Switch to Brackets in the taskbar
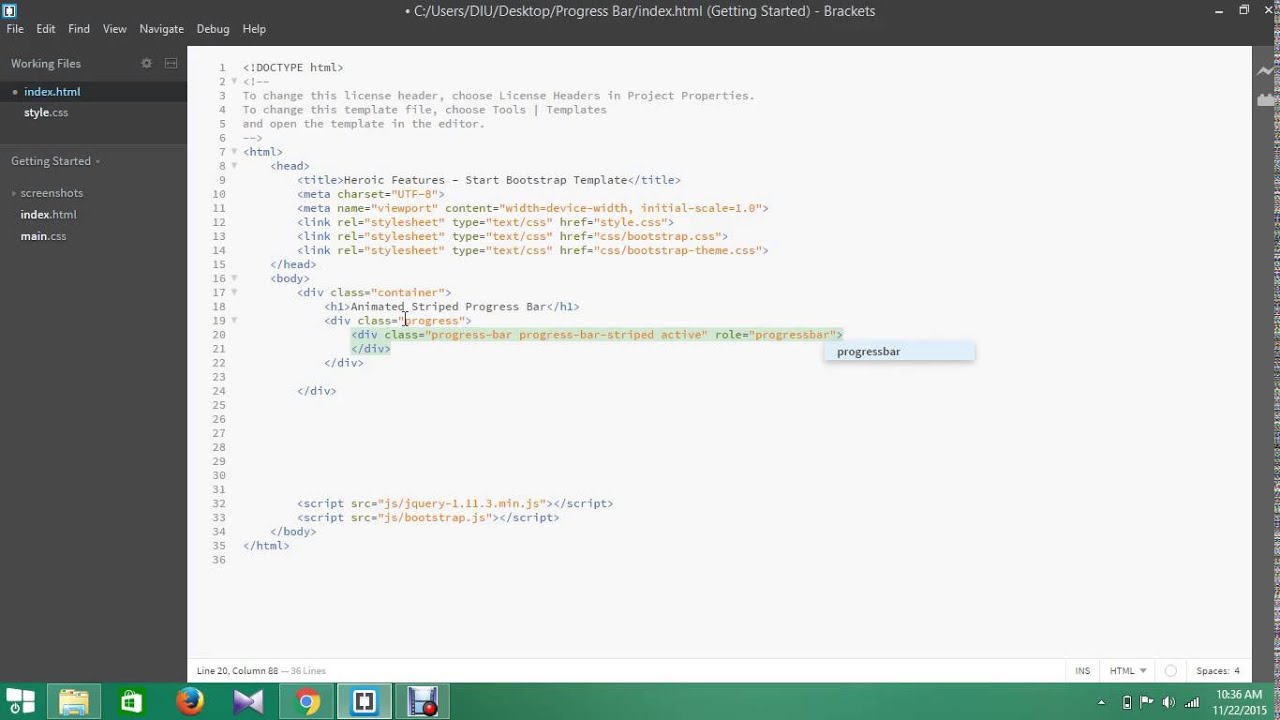The image size is (1280, 720). [365, 702]
